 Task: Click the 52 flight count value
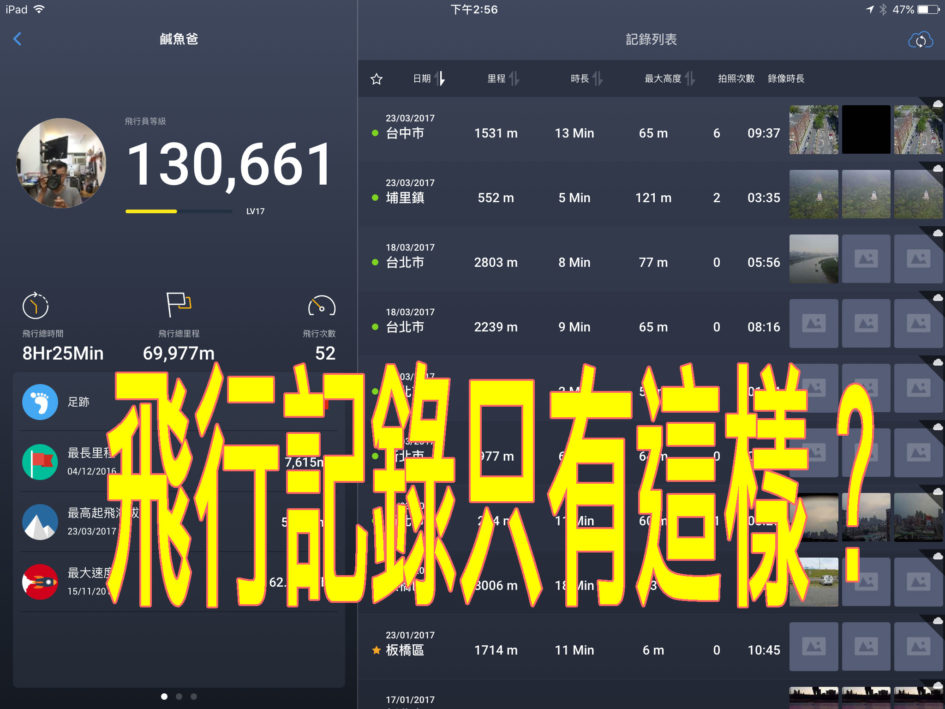(x=325, y=353)
